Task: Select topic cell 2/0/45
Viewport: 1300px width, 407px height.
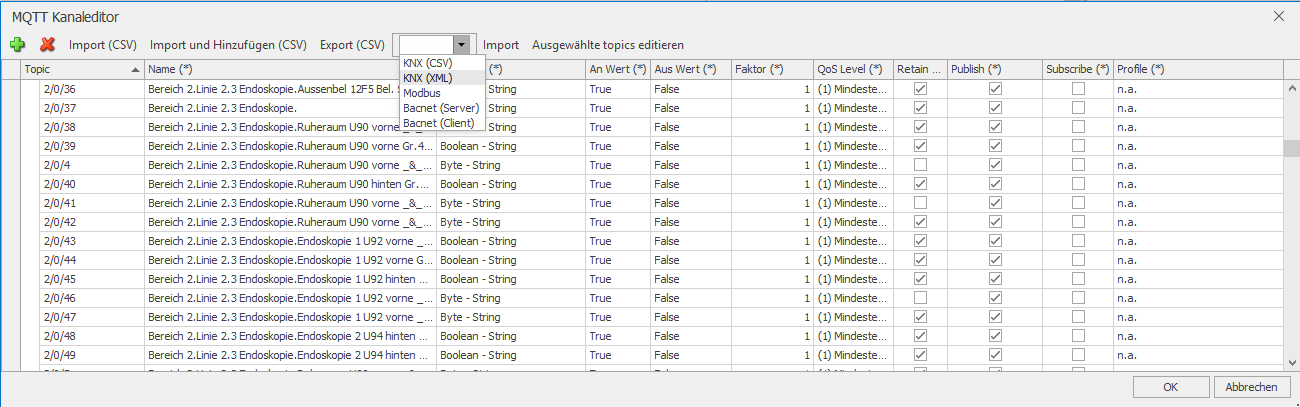Action: click(x=92, y=279)
